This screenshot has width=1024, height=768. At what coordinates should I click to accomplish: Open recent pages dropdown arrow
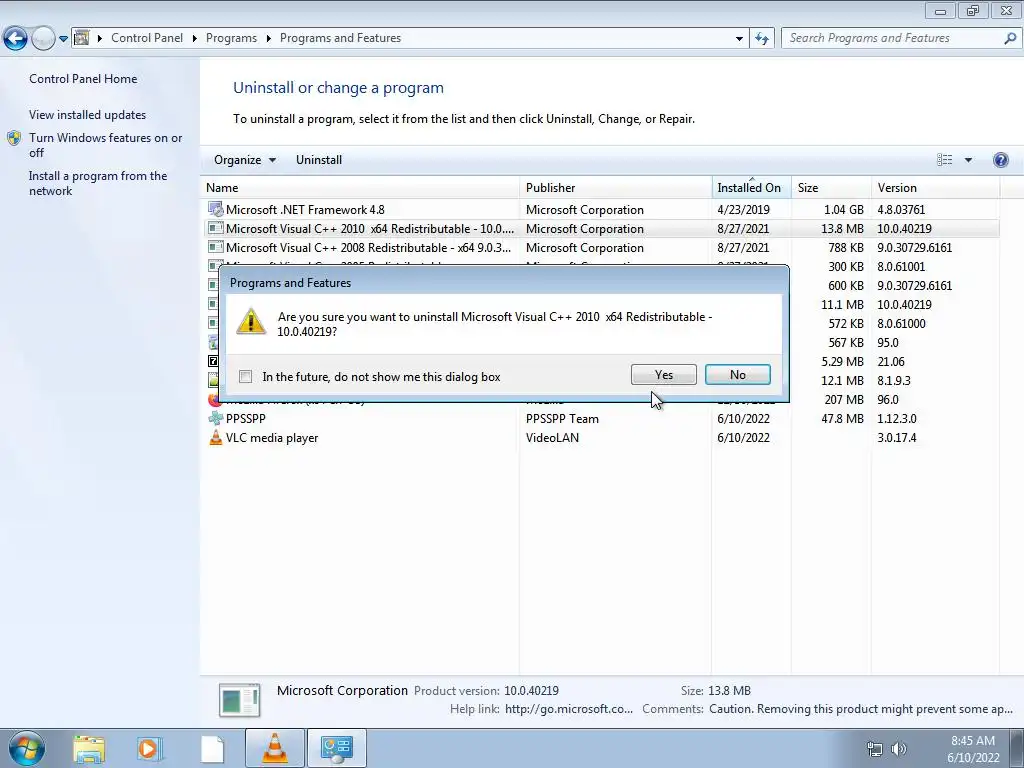63,39
